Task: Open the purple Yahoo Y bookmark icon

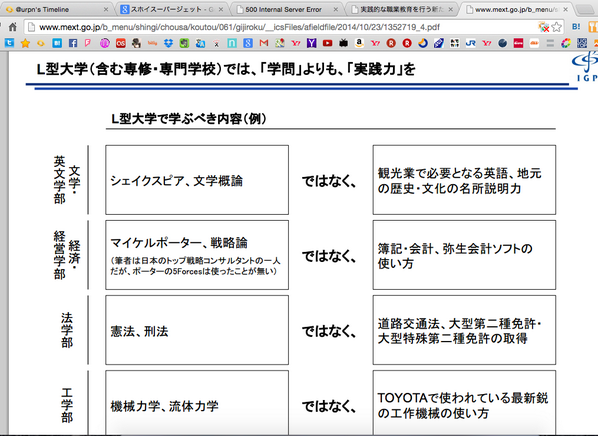Action: (x=311, y=43)
